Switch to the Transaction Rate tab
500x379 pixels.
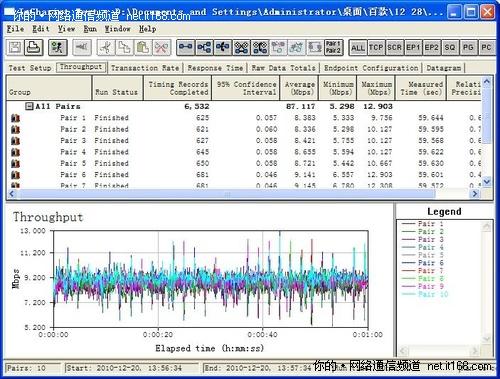pyautogui.click(x=145, y=68)
